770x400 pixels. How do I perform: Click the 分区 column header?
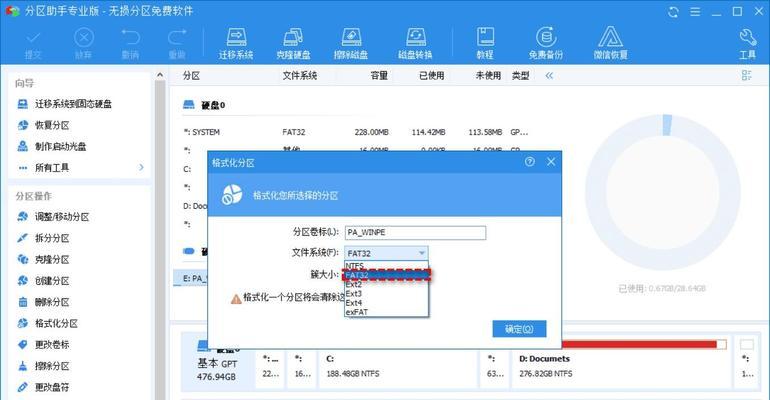point(192,76)
